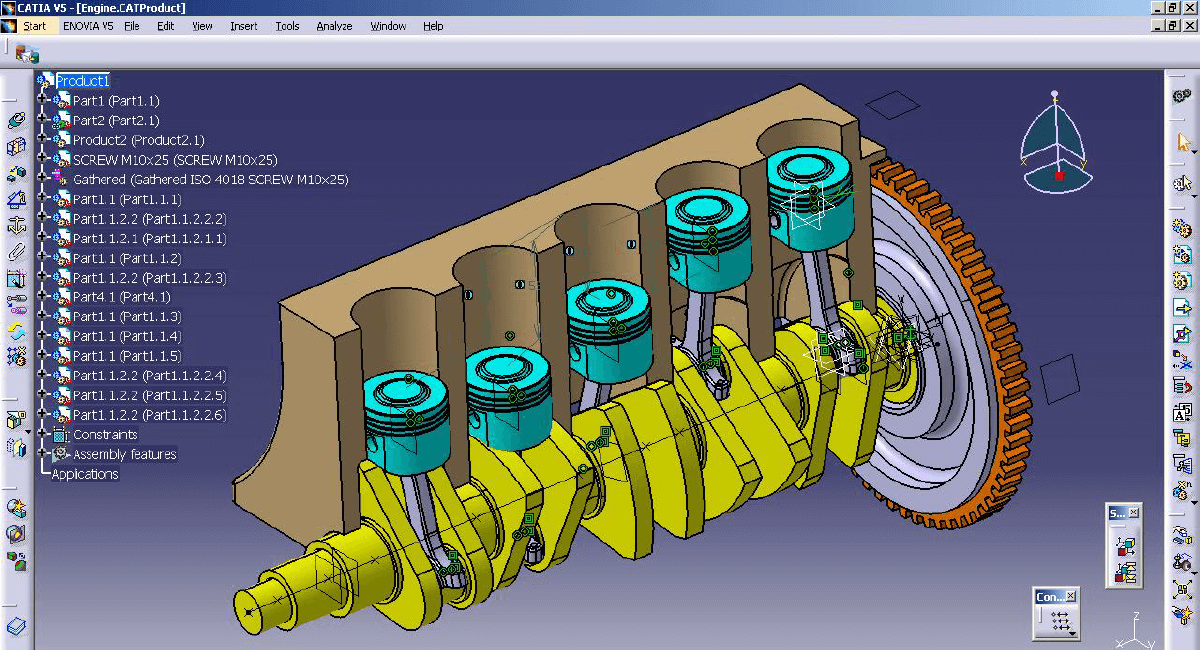Open the dropdown arrow on the Constraints toolbox
This screenshot has width=1200, height=650.
point(1073,634)
